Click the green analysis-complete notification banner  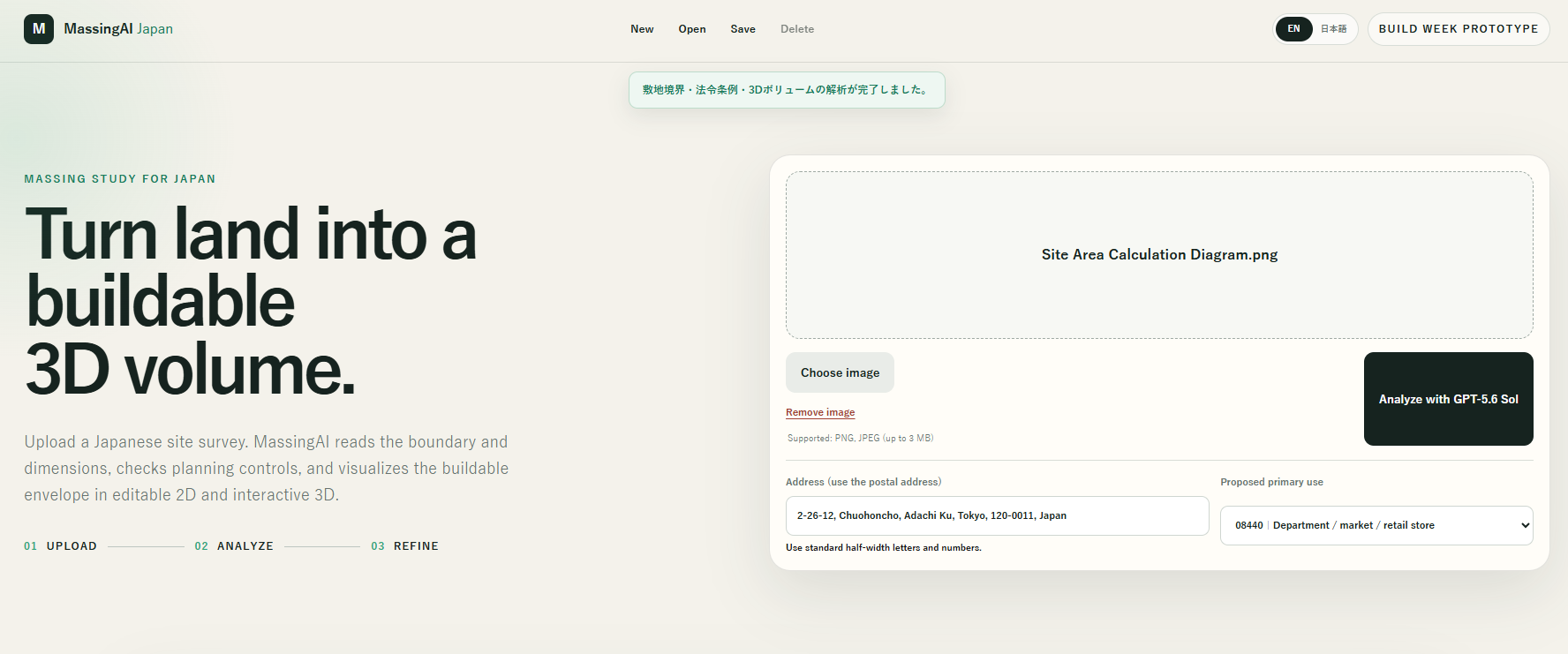pos(787,90)
